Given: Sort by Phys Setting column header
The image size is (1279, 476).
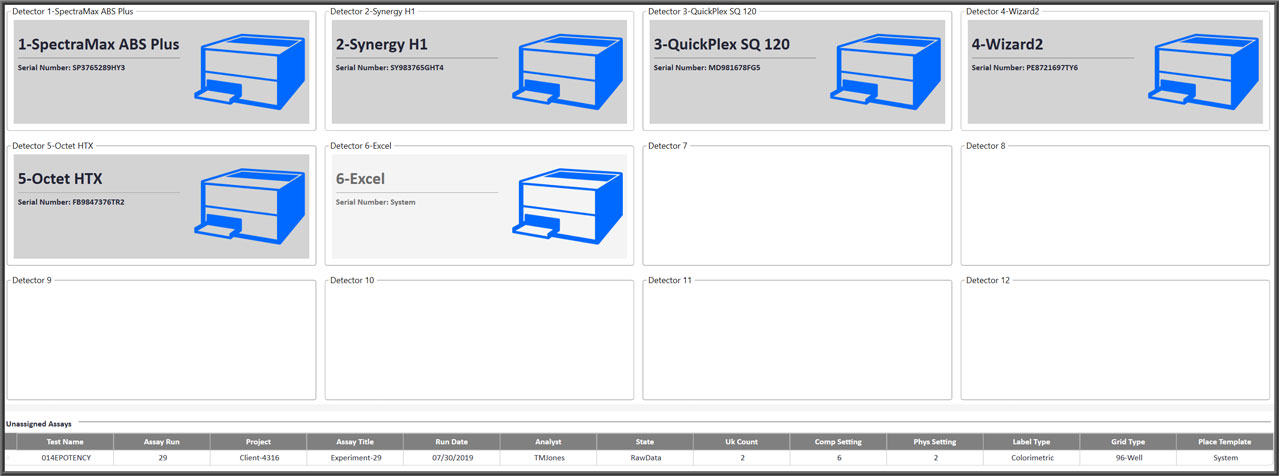Looking at the screenshot, I should tap(935, 441).
